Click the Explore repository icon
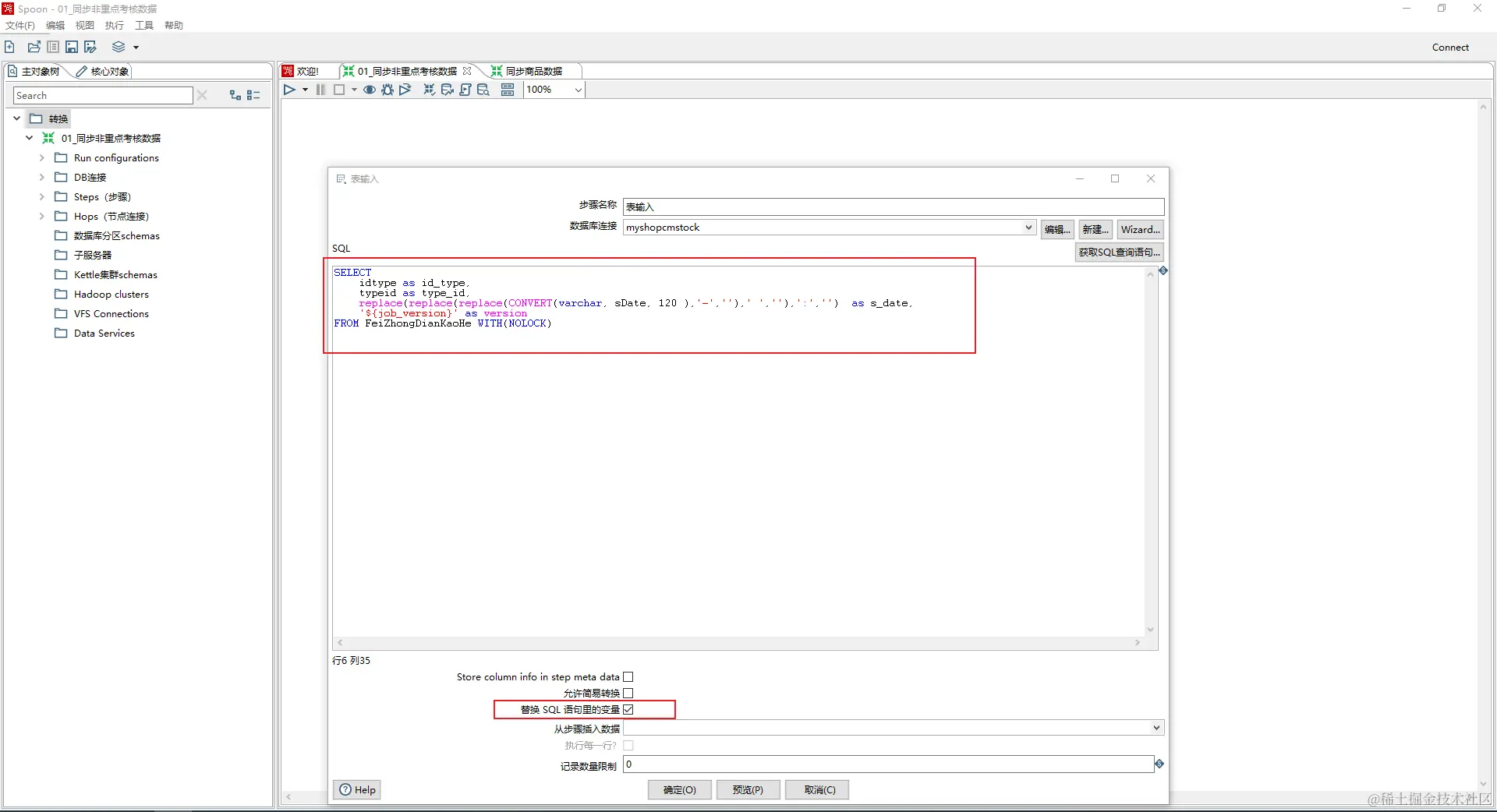This screenshot has width=1497, height=812. [x=53, y=47]
